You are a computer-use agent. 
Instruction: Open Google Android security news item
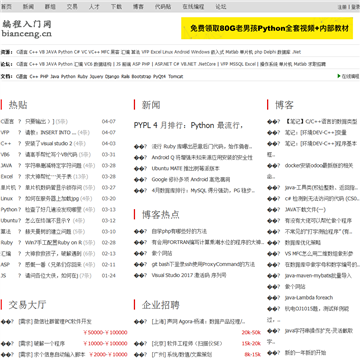pyautogui.click(x=191, y=179)
